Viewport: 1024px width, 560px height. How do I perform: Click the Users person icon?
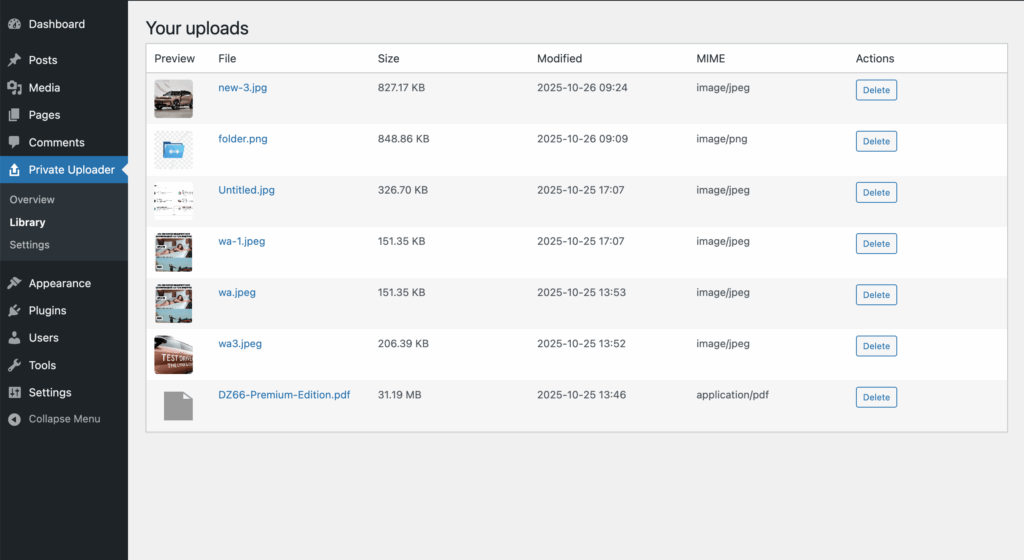14,338
